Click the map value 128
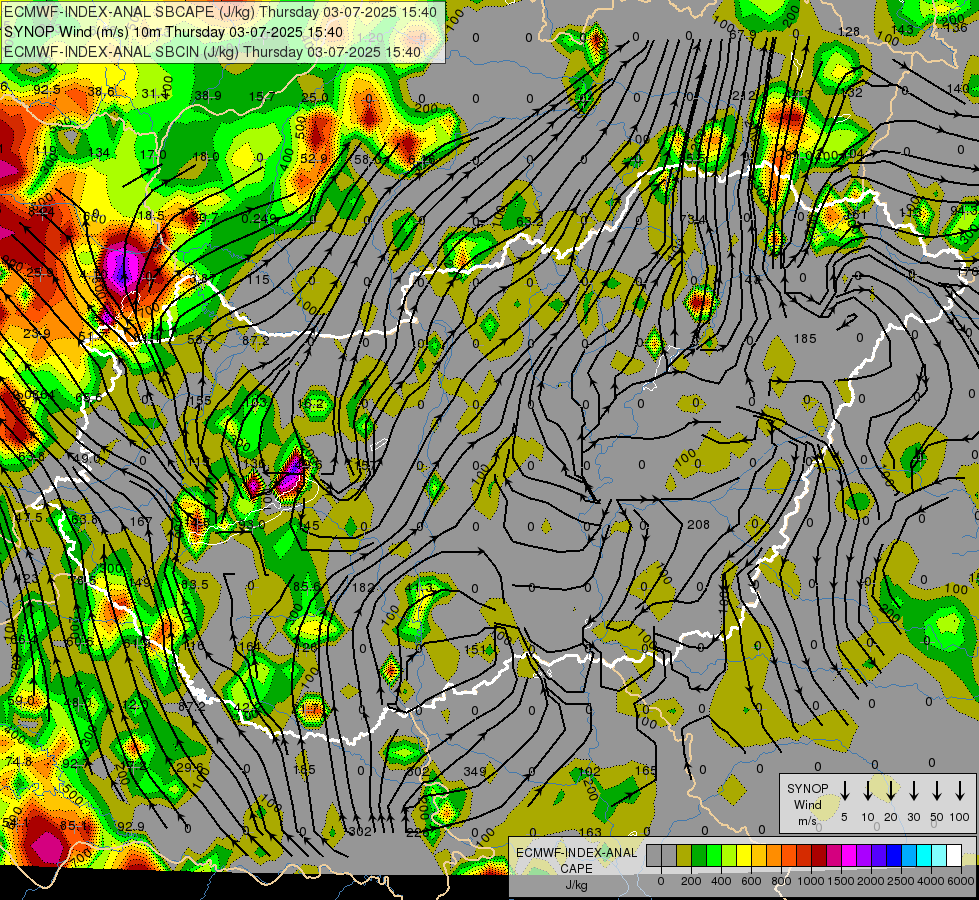 [x=849, y=32]
